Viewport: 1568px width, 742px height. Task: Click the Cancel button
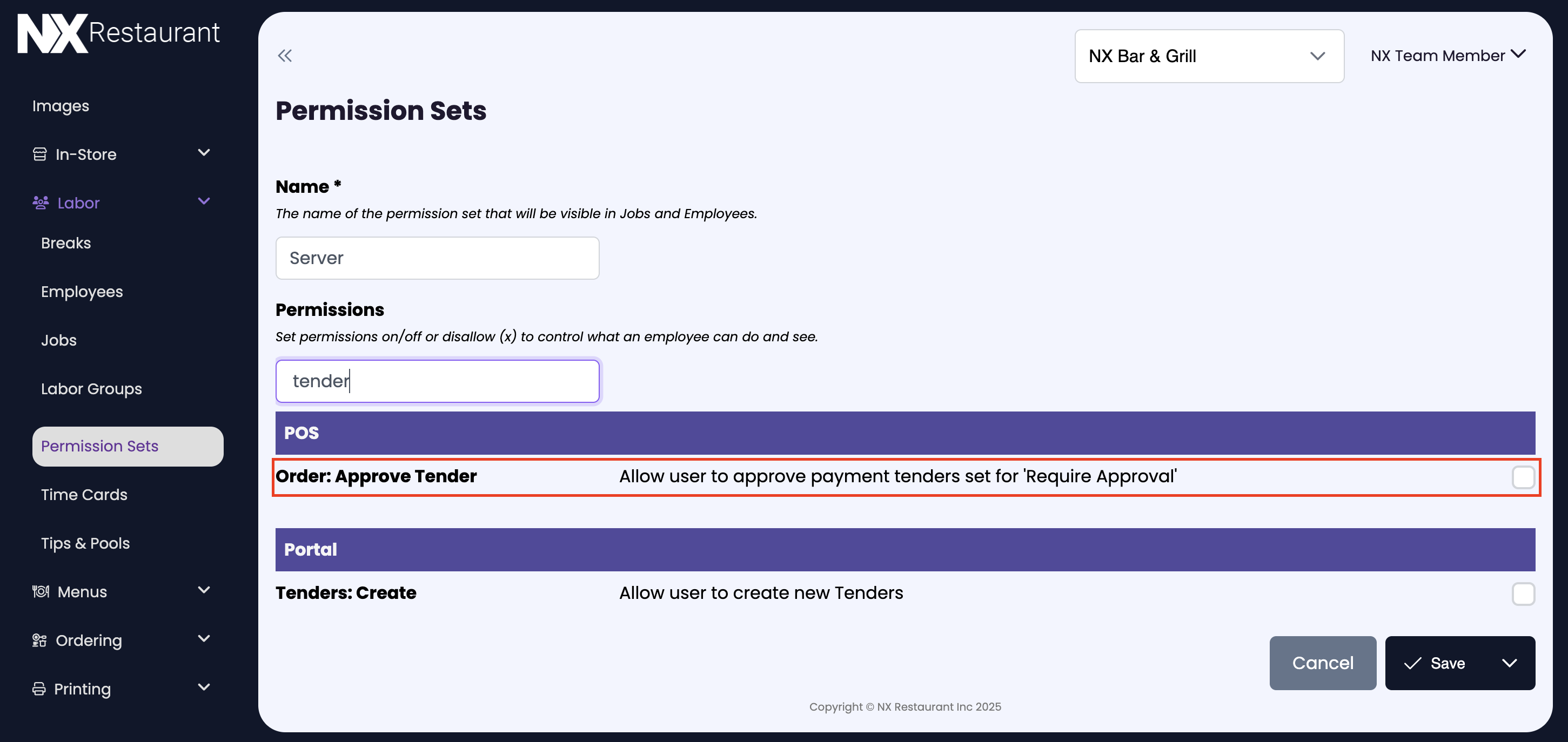pos(1322,663)
